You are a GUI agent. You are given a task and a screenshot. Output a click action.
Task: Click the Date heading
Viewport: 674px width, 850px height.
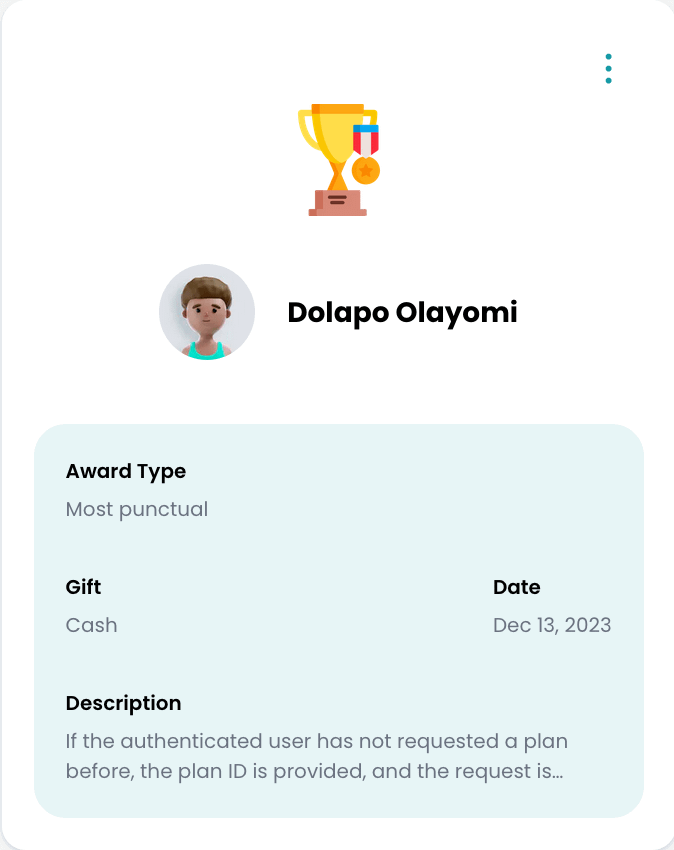pos(517,587)
